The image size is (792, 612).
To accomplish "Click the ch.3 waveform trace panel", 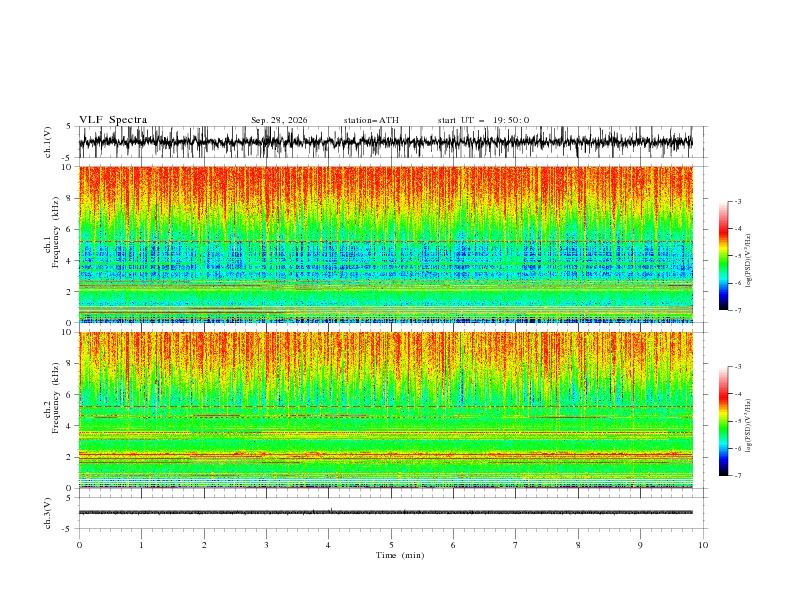I will (391, 513).
